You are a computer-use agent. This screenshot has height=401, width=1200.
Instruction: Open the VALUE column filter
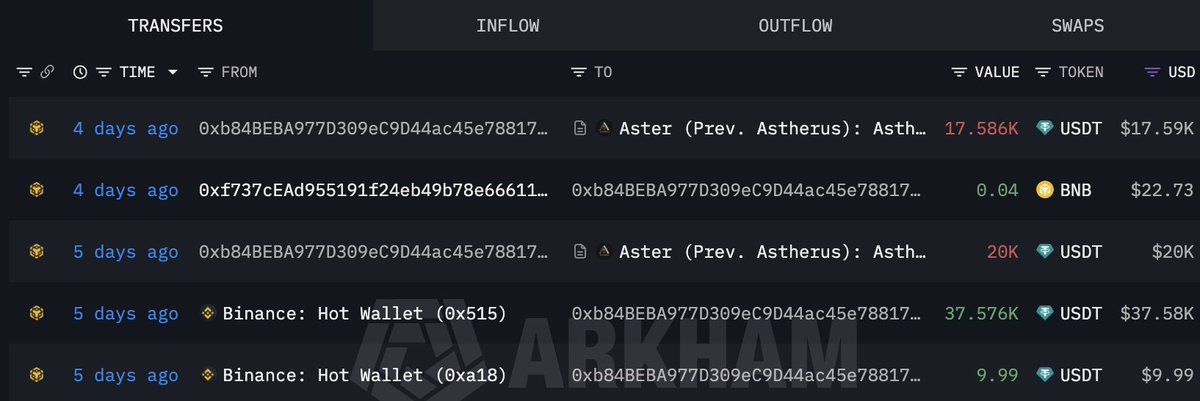(959, 72)
